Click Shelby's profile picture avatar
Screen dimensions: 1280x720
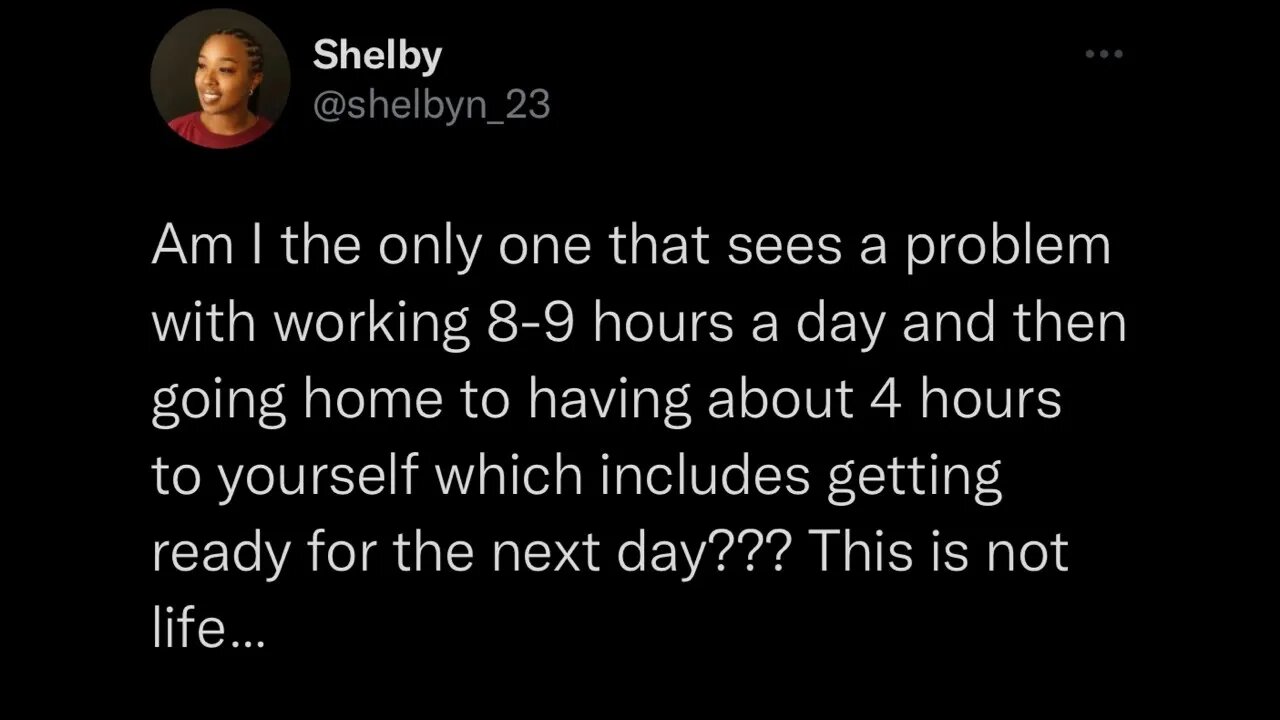(220, 80)
